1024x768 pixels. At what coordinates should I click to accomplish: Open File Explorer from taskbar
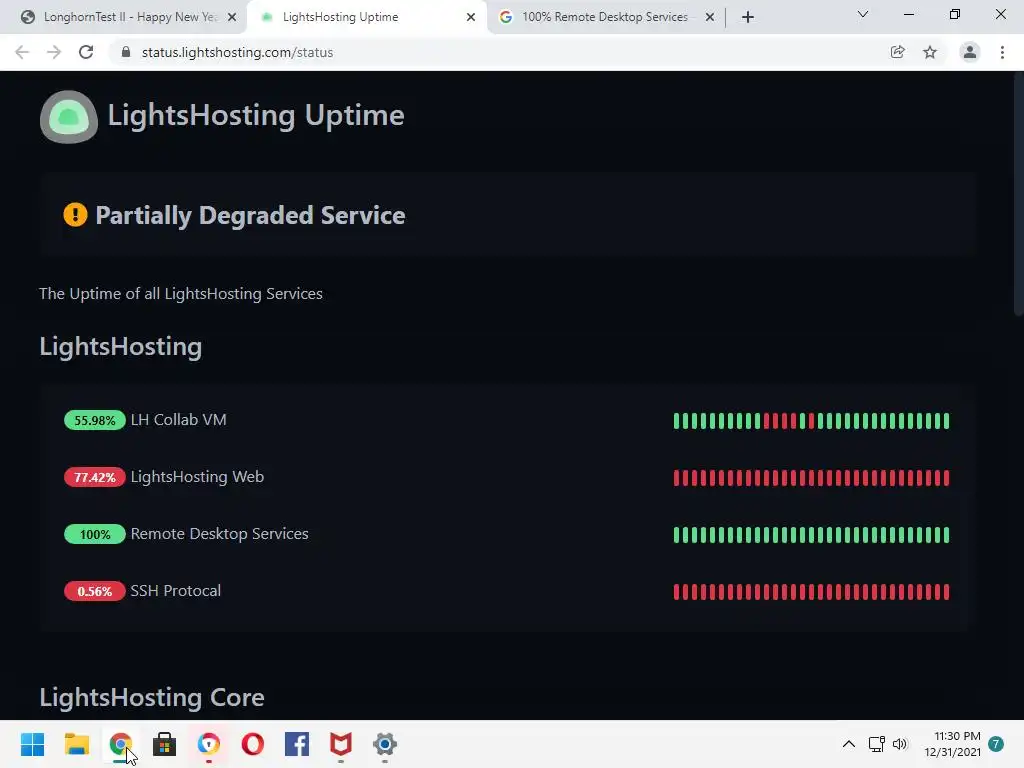pos(76,744)
